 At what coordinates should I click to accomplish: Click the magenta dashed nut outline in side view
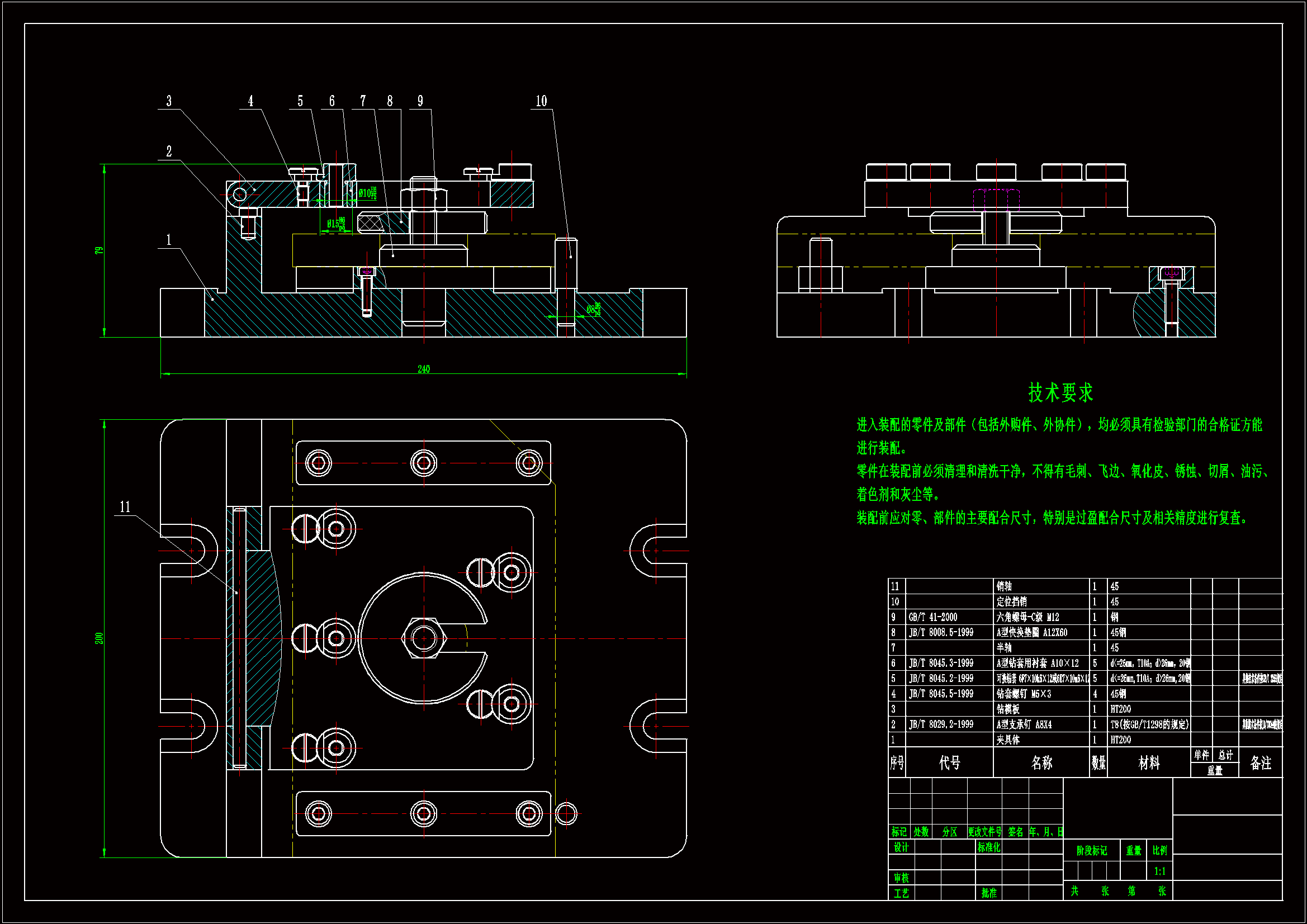996,200
